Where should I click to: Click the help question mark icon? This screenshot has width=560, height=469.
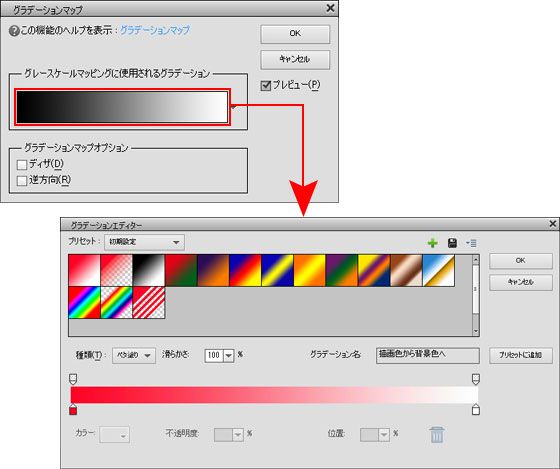pyautogui.click(x=14, y=31)
